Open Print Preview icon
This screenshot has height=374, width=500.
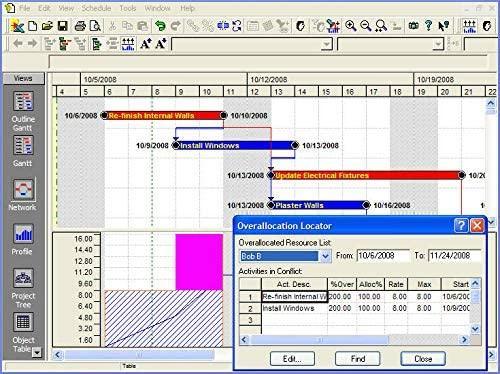click(x=95, y=26)
